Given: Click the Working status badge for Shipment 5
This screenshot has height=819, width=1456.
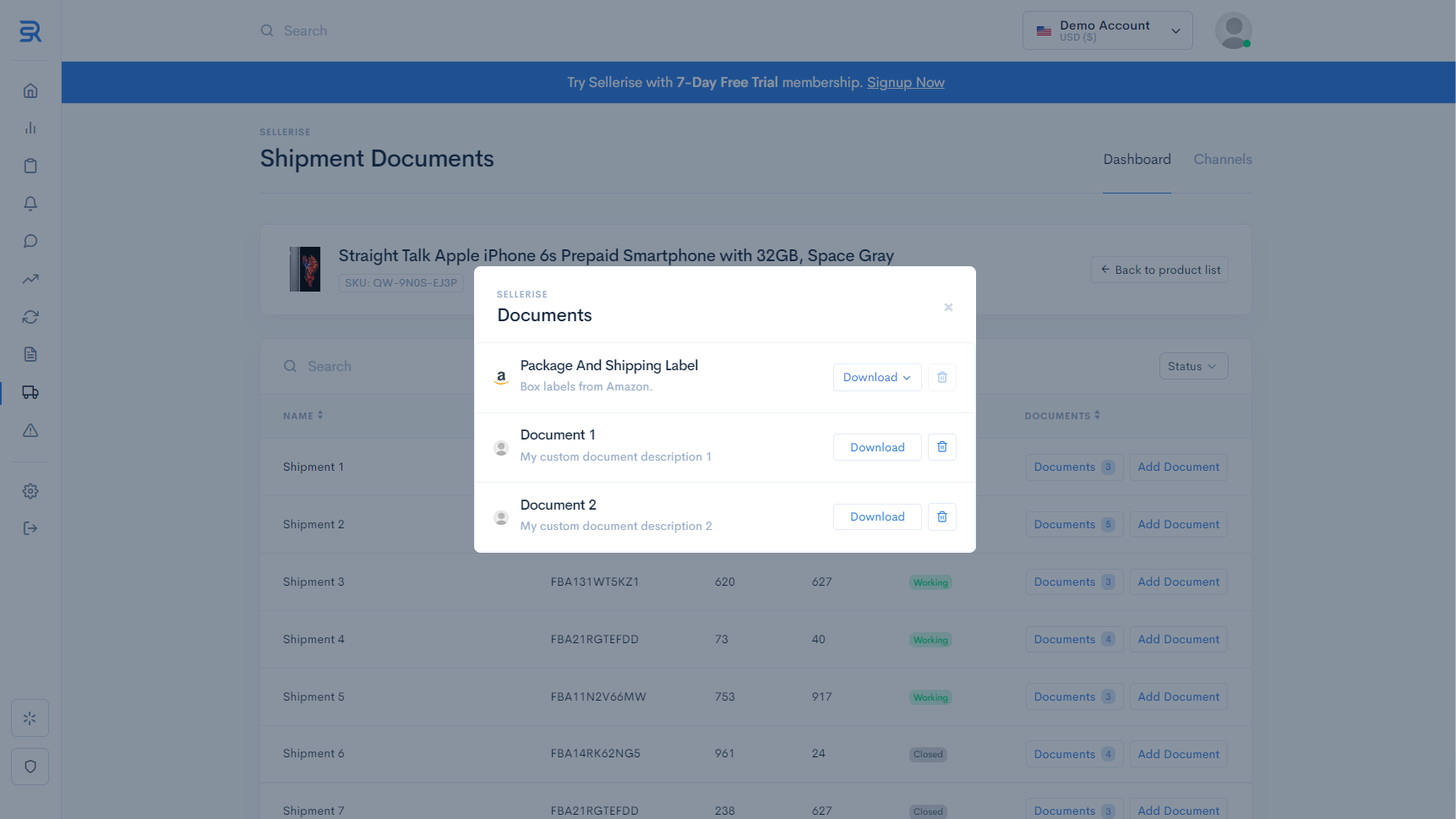Looking at the screenshot, I should [x=930, y=697].
